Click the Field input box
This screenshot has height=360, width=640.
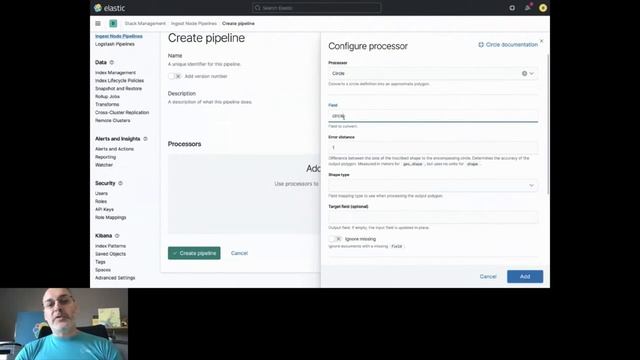pyautogui.click(x=433, y=116)
